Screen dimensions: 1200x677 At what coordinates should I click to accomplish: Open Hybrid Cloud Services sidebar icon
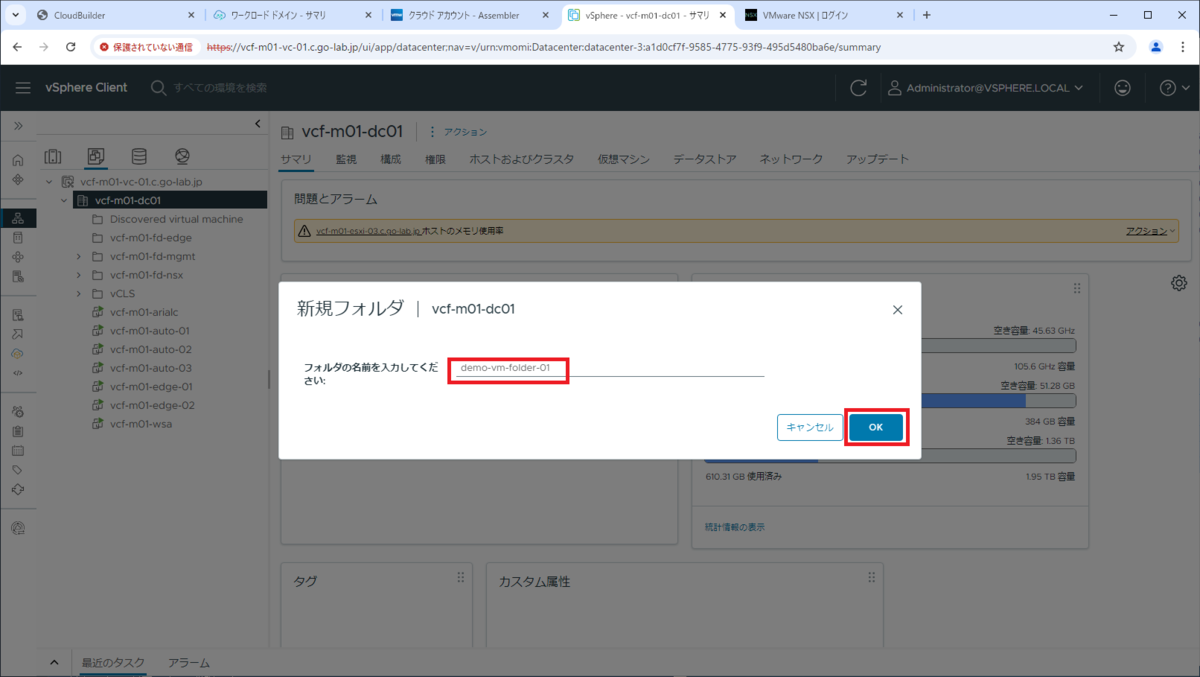(18, 353)
